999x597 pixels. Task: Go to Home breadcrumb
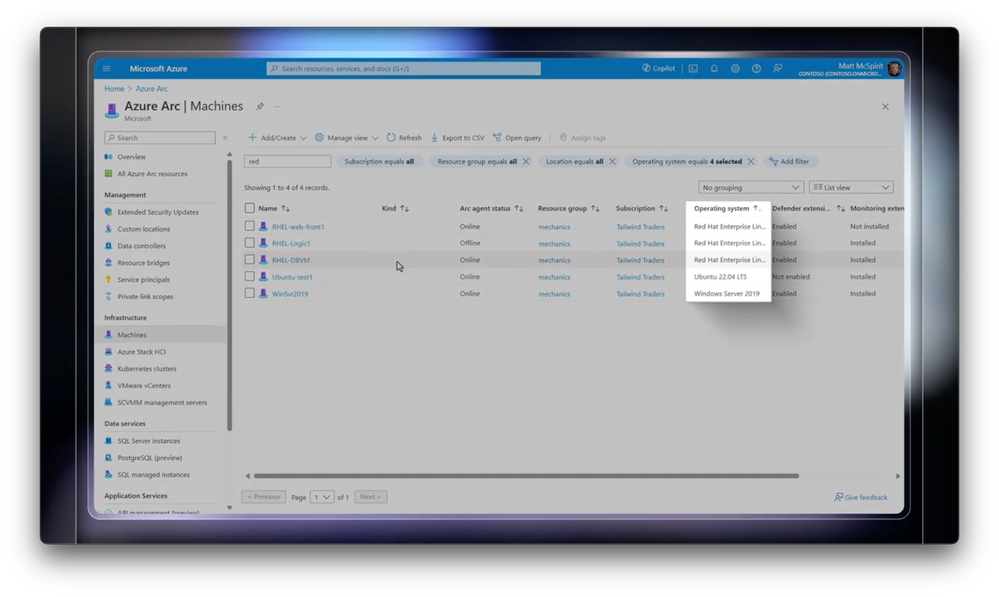114,89
